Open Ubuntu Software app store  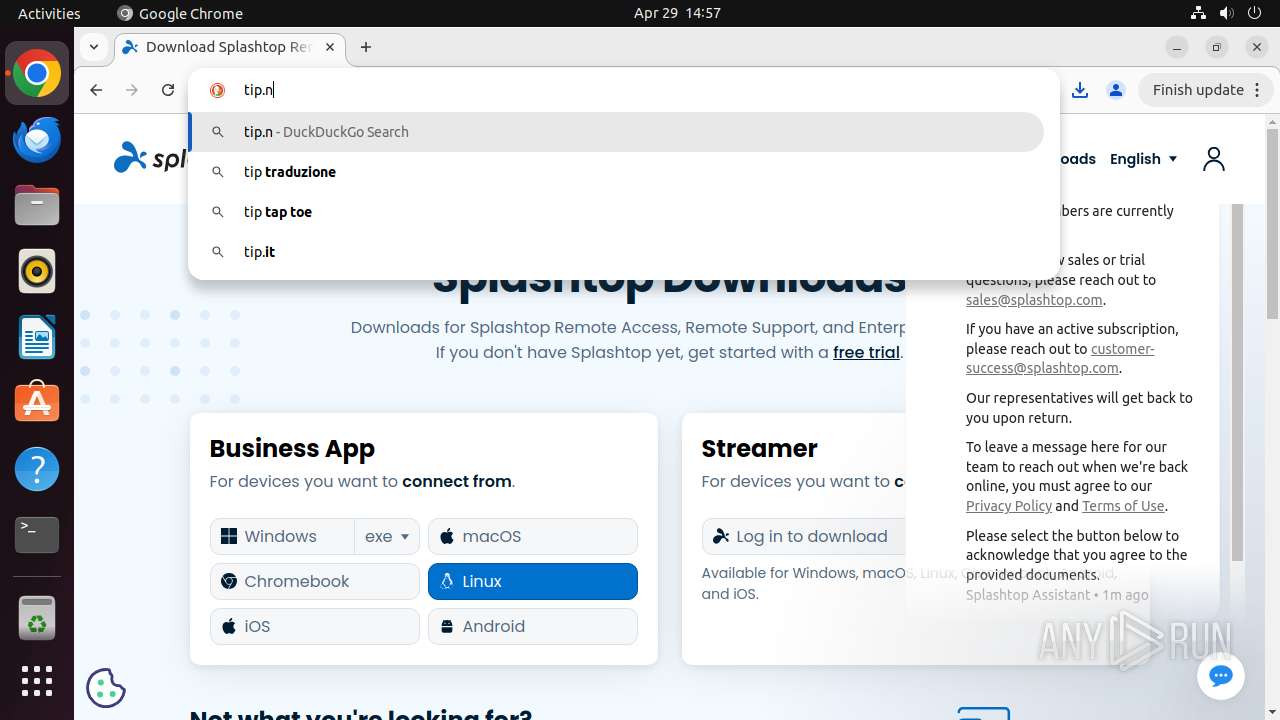tap(37, 403)
